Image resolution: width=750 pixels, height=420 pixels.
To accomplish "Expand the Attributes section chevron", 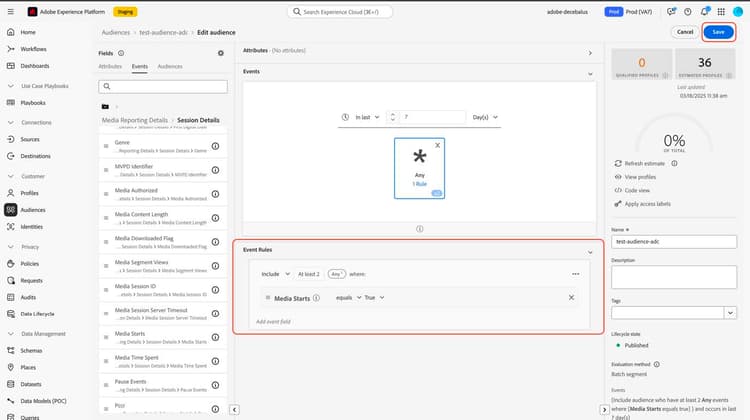I will [x=590, y=53].
